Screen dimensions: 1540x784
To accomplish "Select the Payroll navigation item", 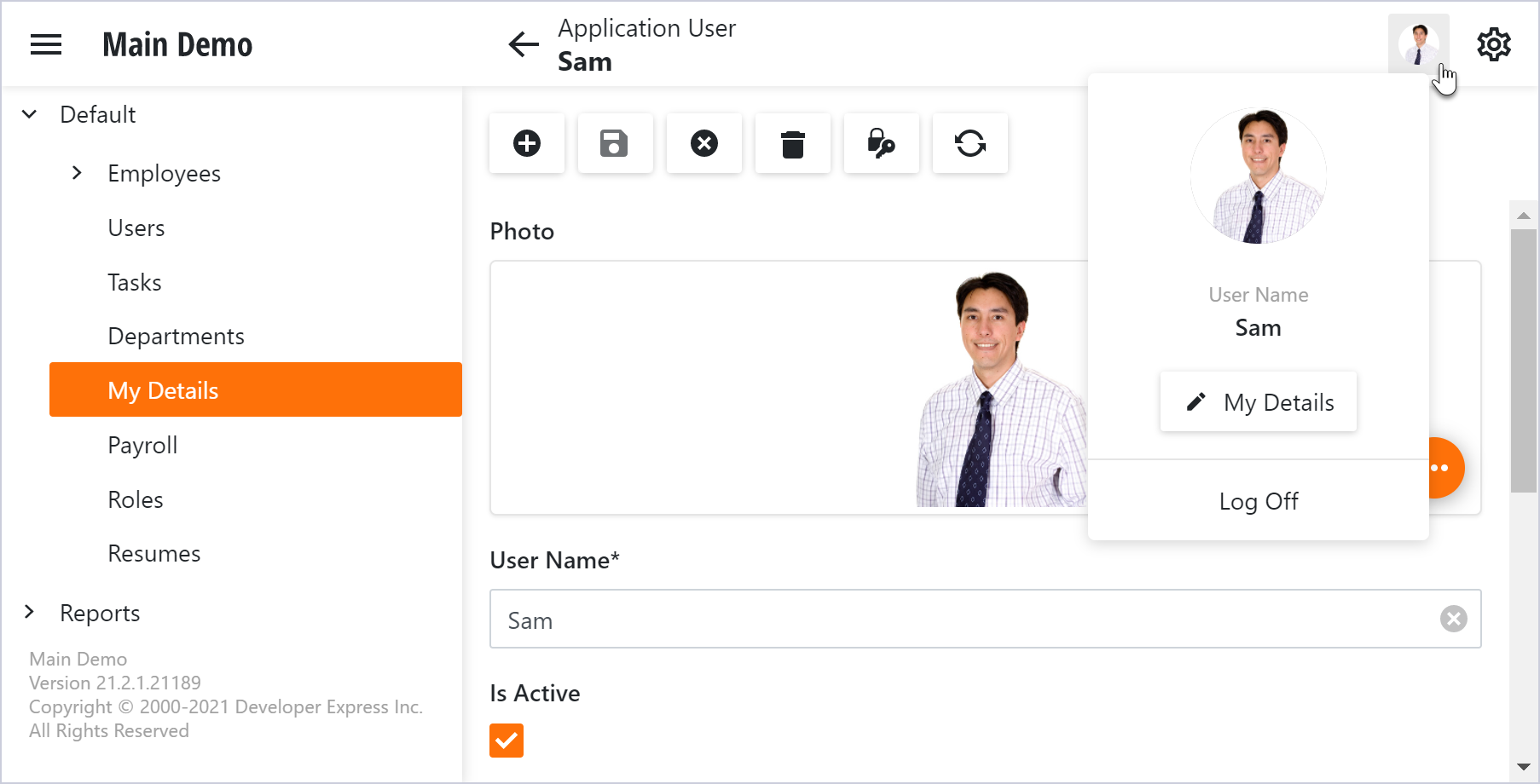I will click(142, 446).
